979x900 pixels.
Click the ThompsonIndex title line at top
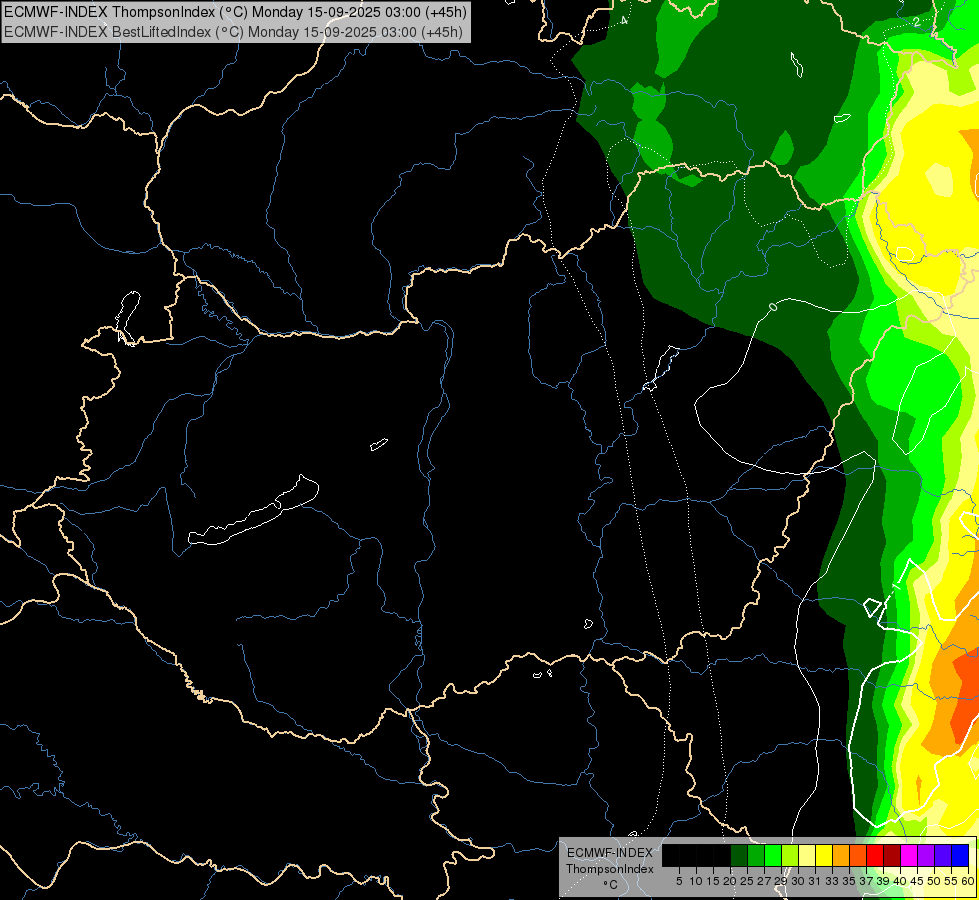[235, 12]
